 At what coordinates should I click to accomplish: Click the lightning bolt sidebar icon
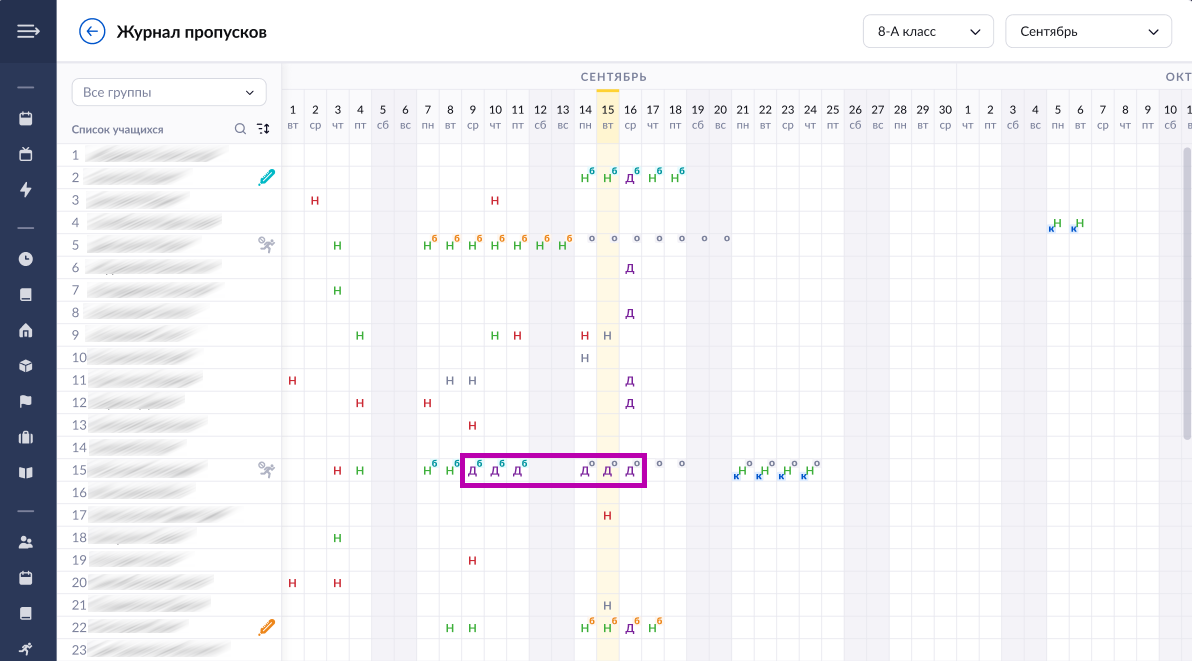coord(26,189)
